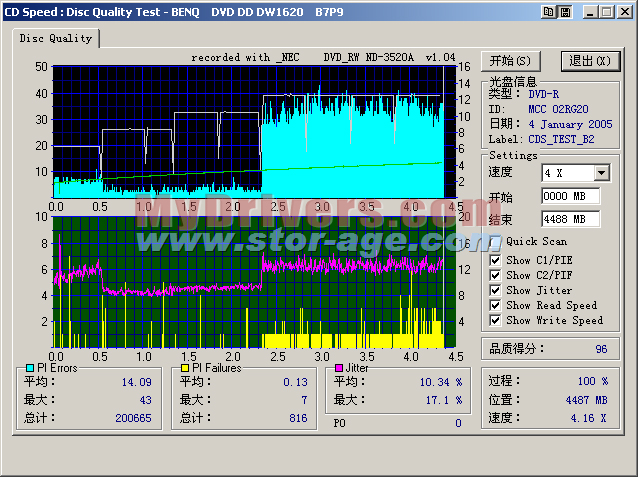Click the yellow PI Failures legend swatch
638x477 pixels.
[186, 368]
